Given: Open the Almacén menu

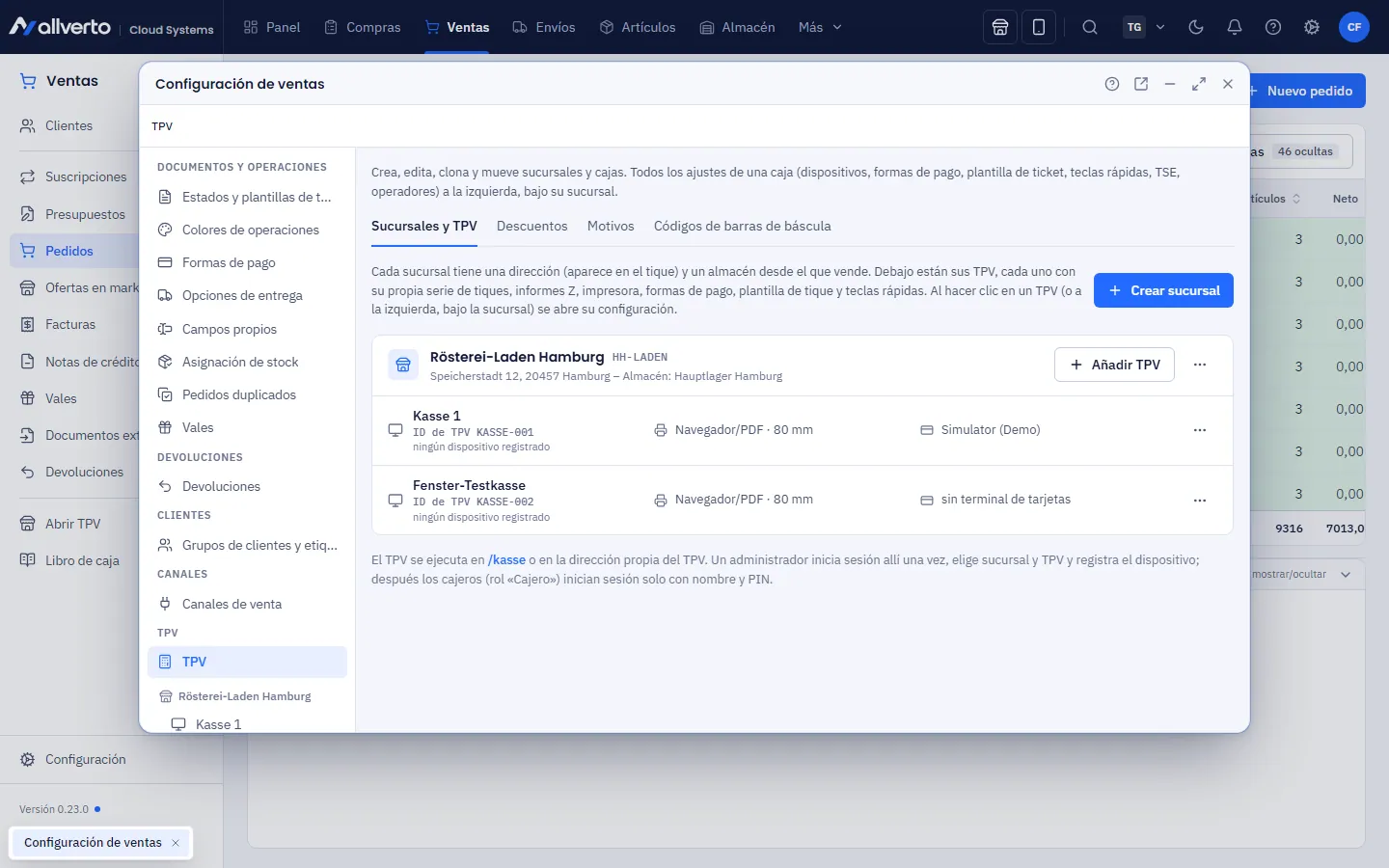Looking at the screenshot, I should pyautogui.click(x=737, y=27).
